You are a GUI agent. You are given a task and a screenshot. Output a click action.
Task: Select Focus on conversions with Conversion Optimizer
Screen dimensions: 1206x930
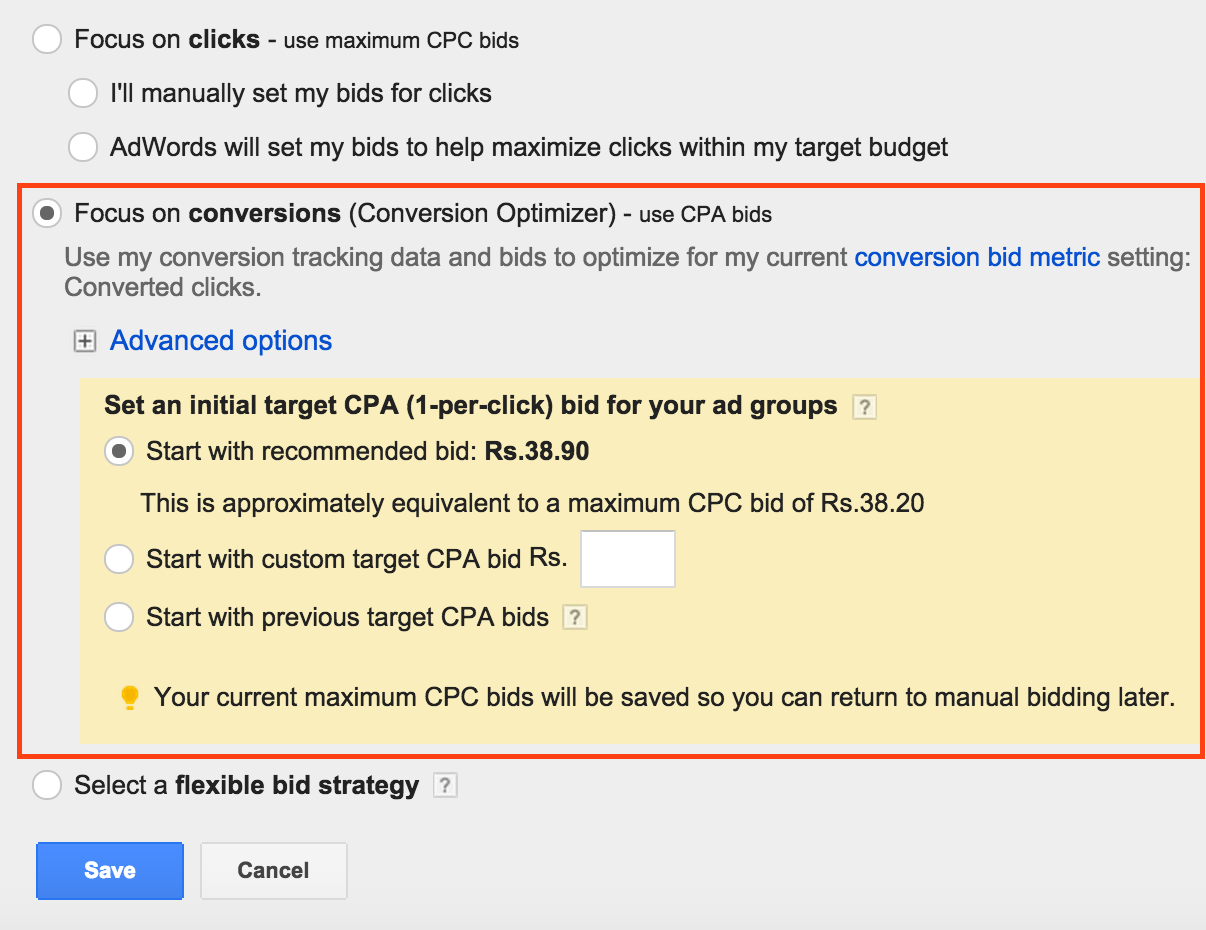[47, 212]
